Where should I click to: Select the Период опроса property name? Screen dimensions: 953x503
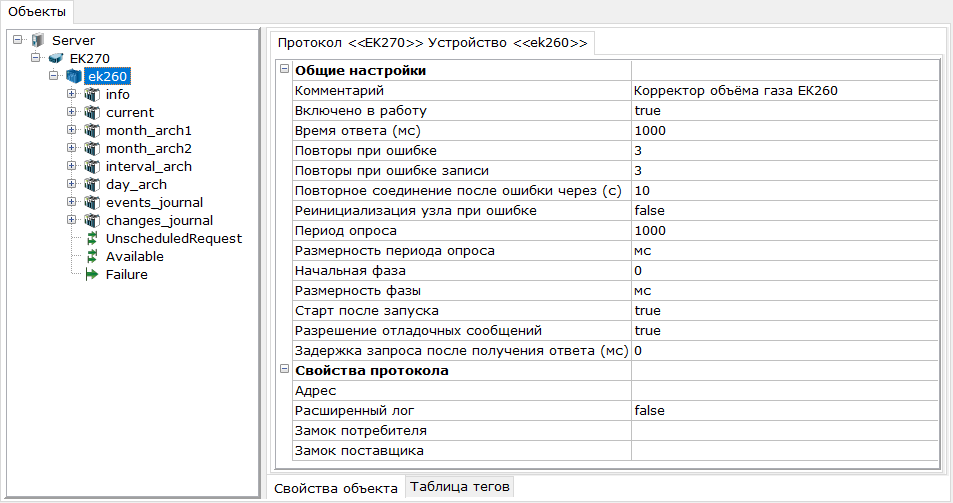[x=345, y=231]
